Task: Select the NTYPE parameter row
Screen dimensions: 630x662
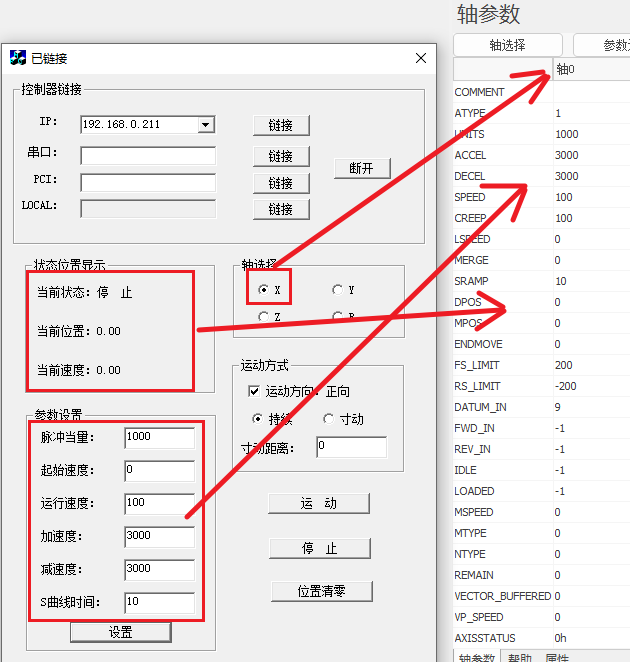Action: [542, 554]
